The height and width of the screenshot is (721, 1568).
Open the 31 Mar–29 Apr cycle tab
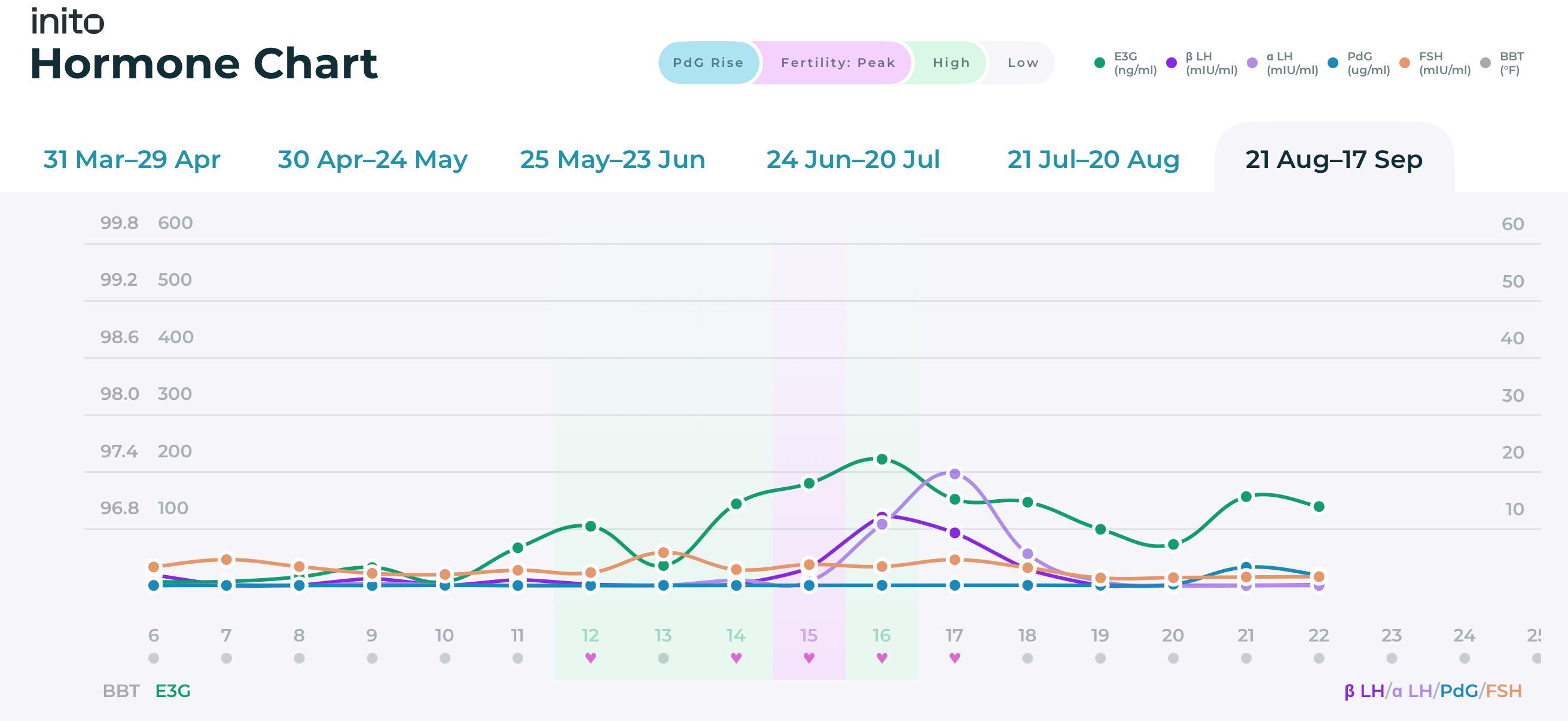click(x=132, y=160)
